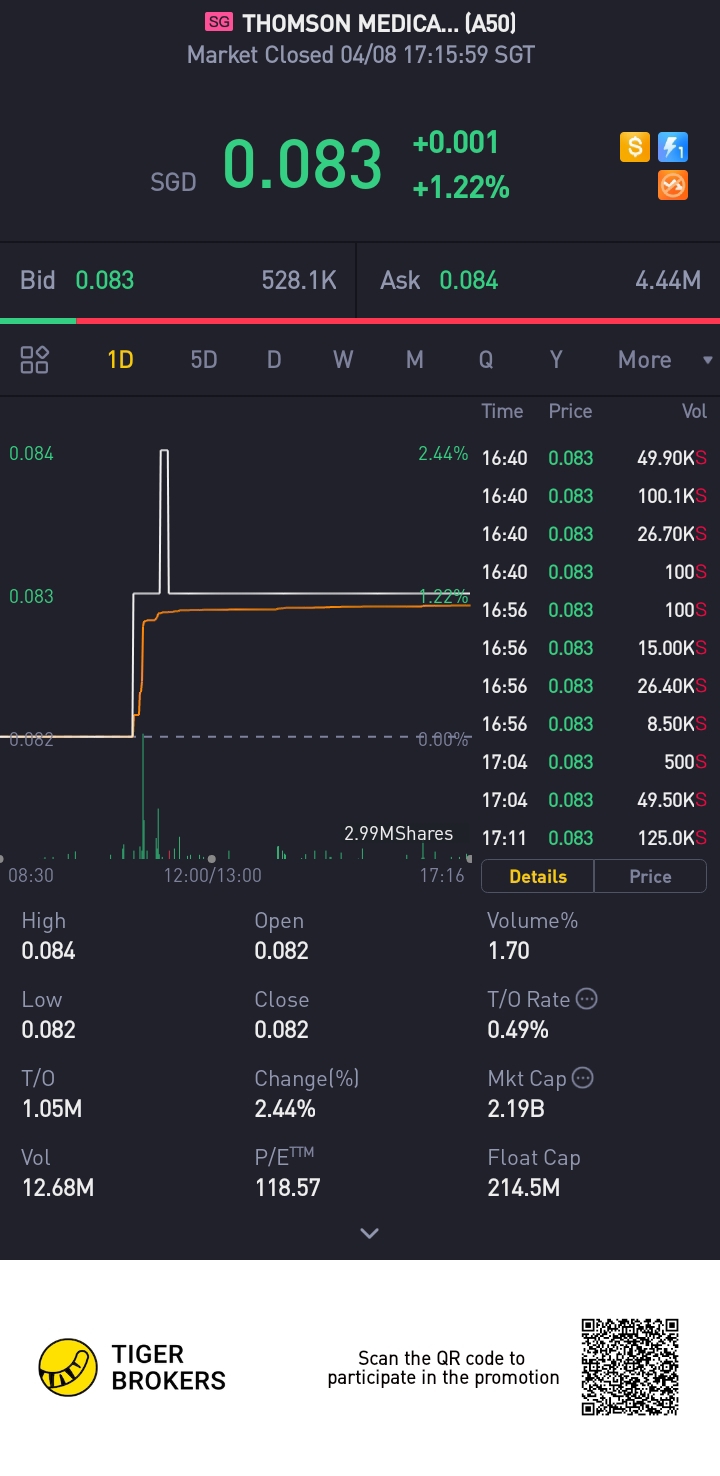Tap the +0.001 price change
This screenshot has width=720, height=1476.
pos(455,143)
